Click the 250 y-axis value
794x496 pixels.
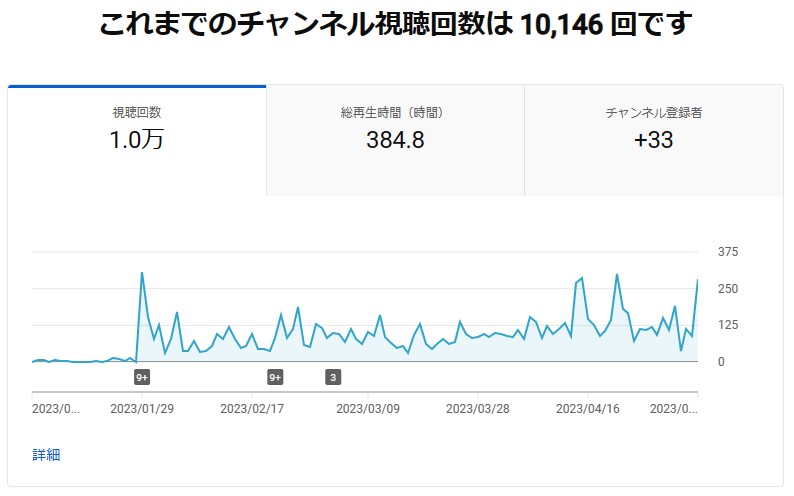[x=728, y=288]
